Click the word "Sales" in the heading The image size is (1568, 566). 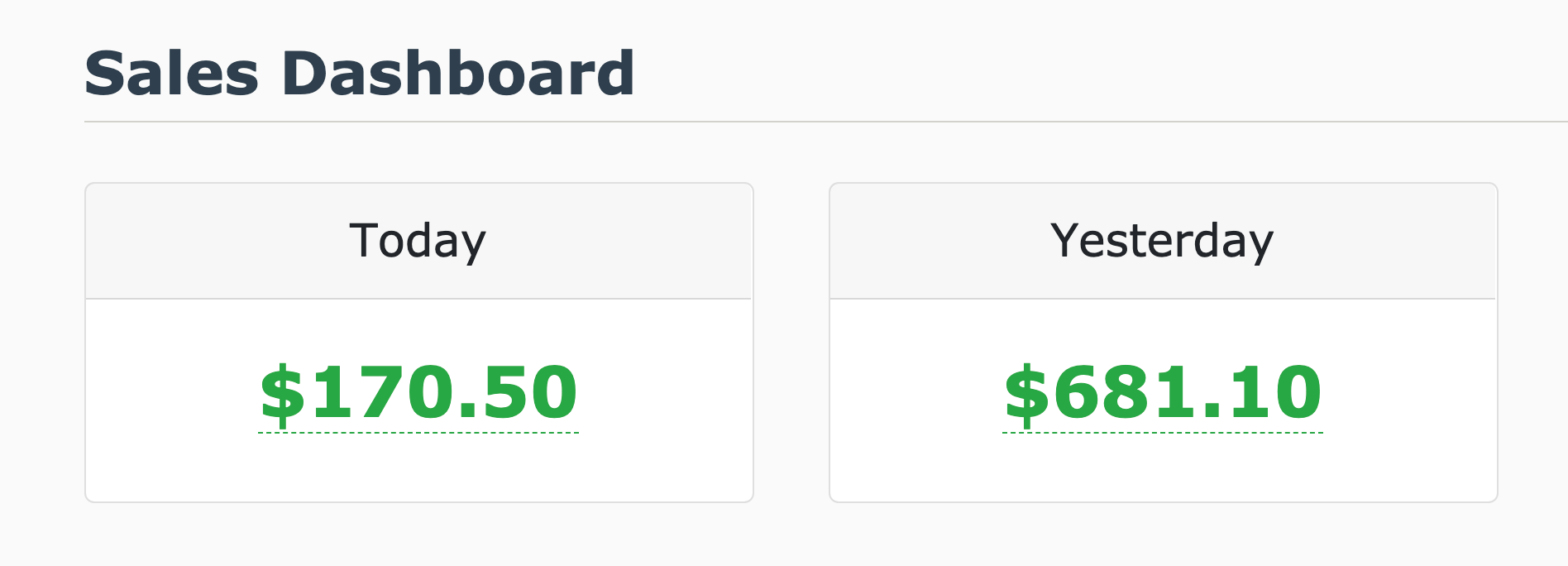pyautogui.click(x=172, y=74)
